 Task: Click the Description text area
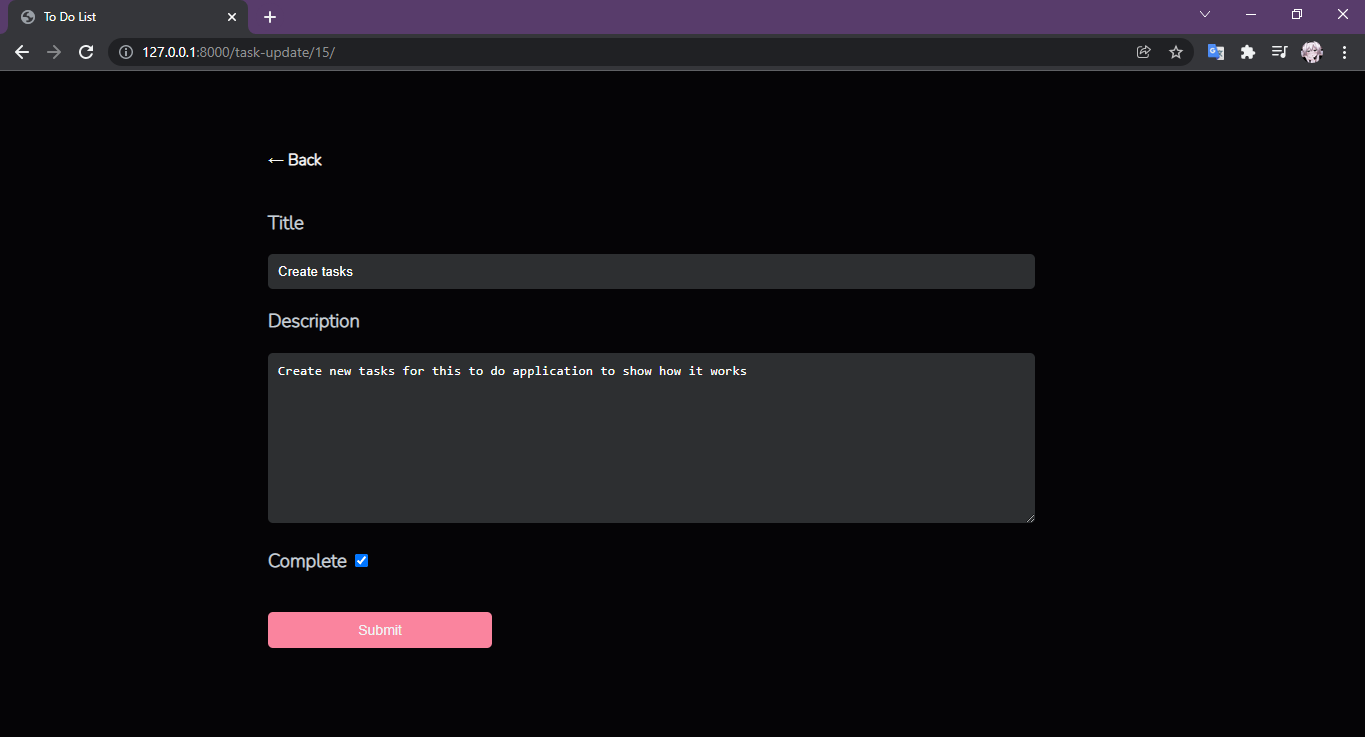click(650, 437)
